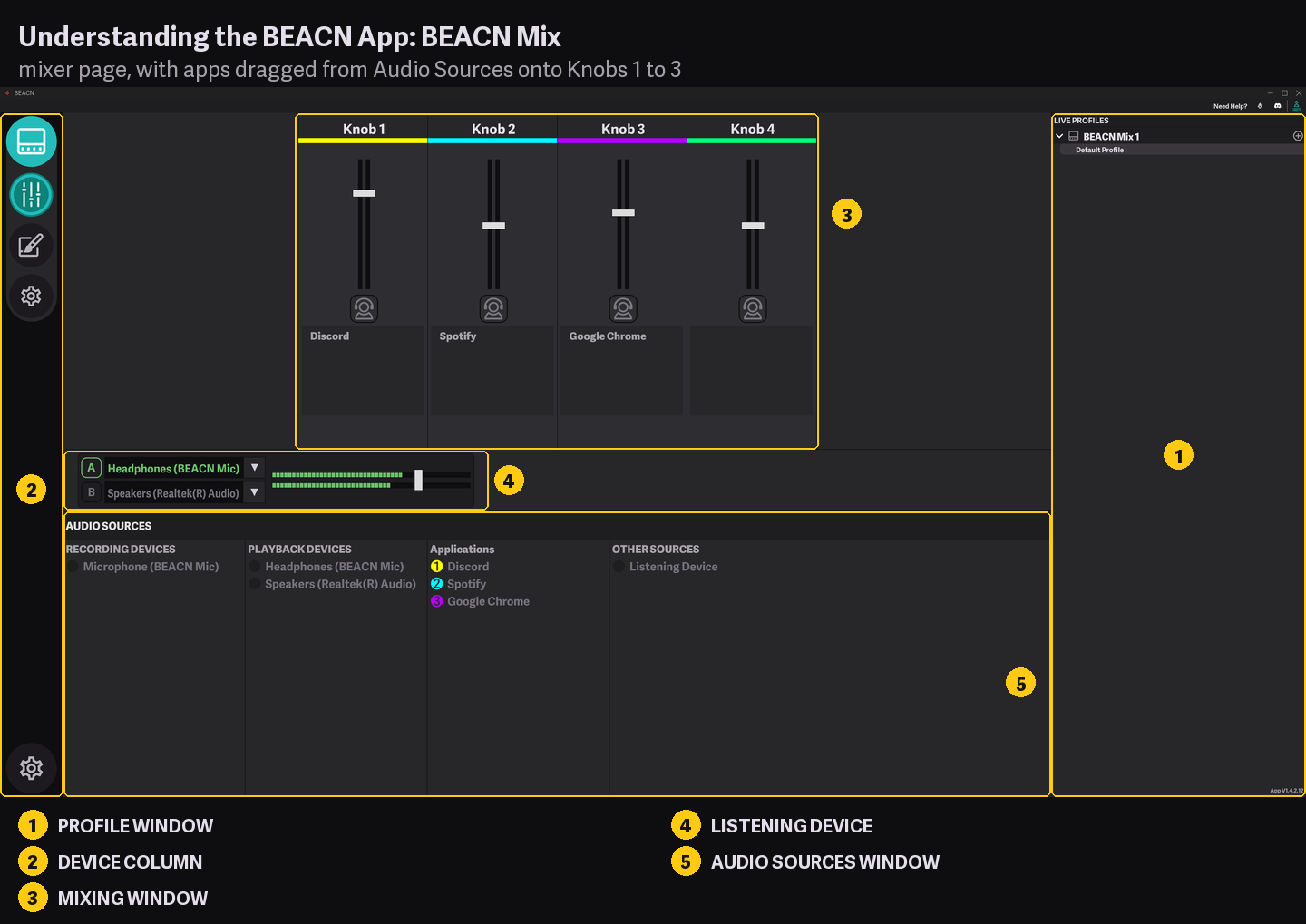The image size is (1306, 924).
Task: Click the flame icon beside Need Help?
Action: [1260, 106]
